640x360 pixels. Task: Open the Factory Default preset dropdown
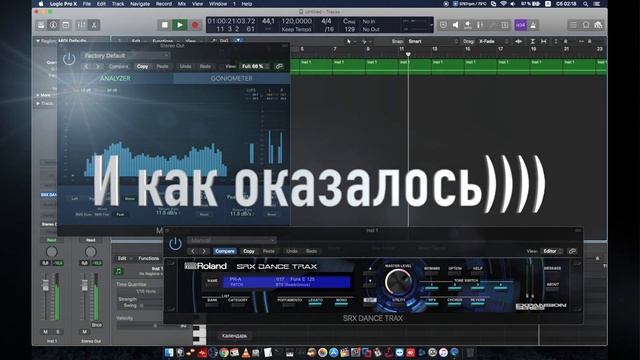126,56
